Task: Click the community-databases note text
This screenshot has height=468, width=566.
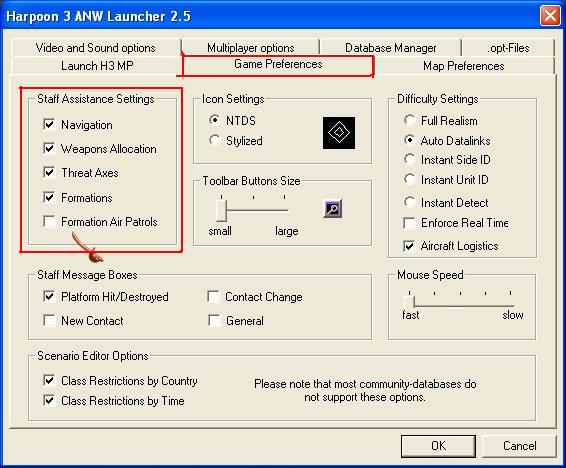Action: (x=365, y=390)
